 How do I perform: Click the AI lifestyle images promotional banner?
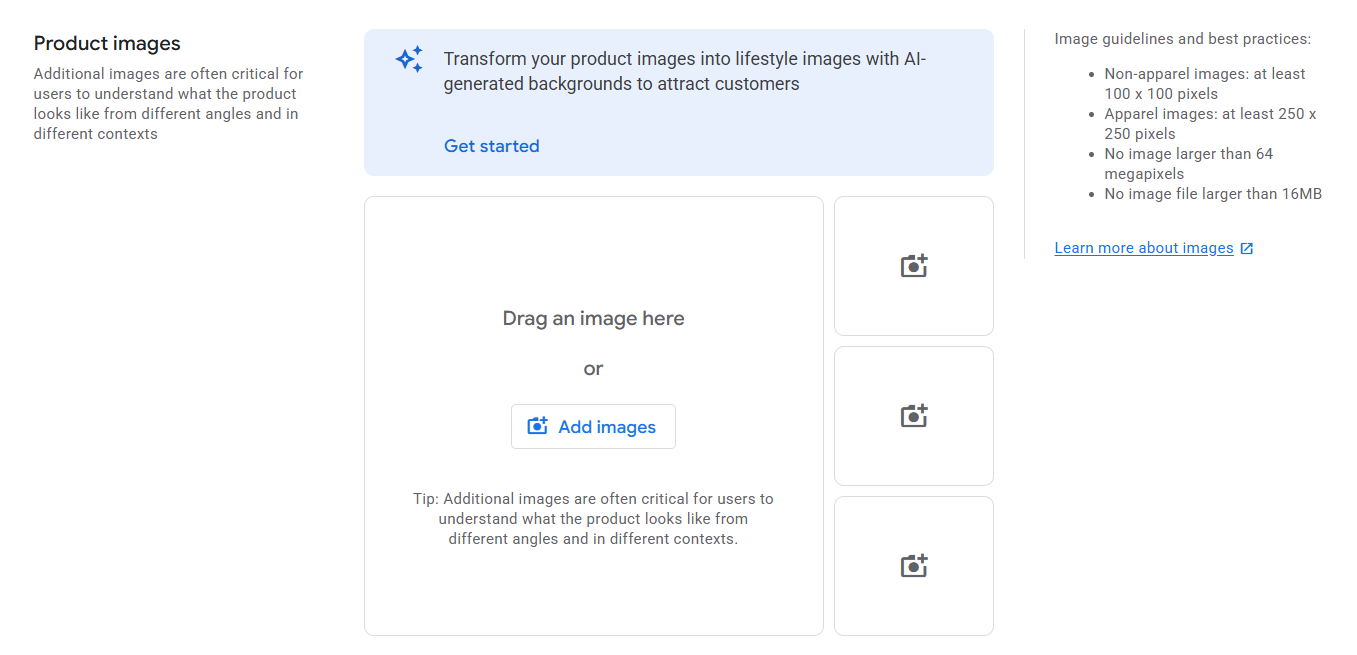[678, 100]
